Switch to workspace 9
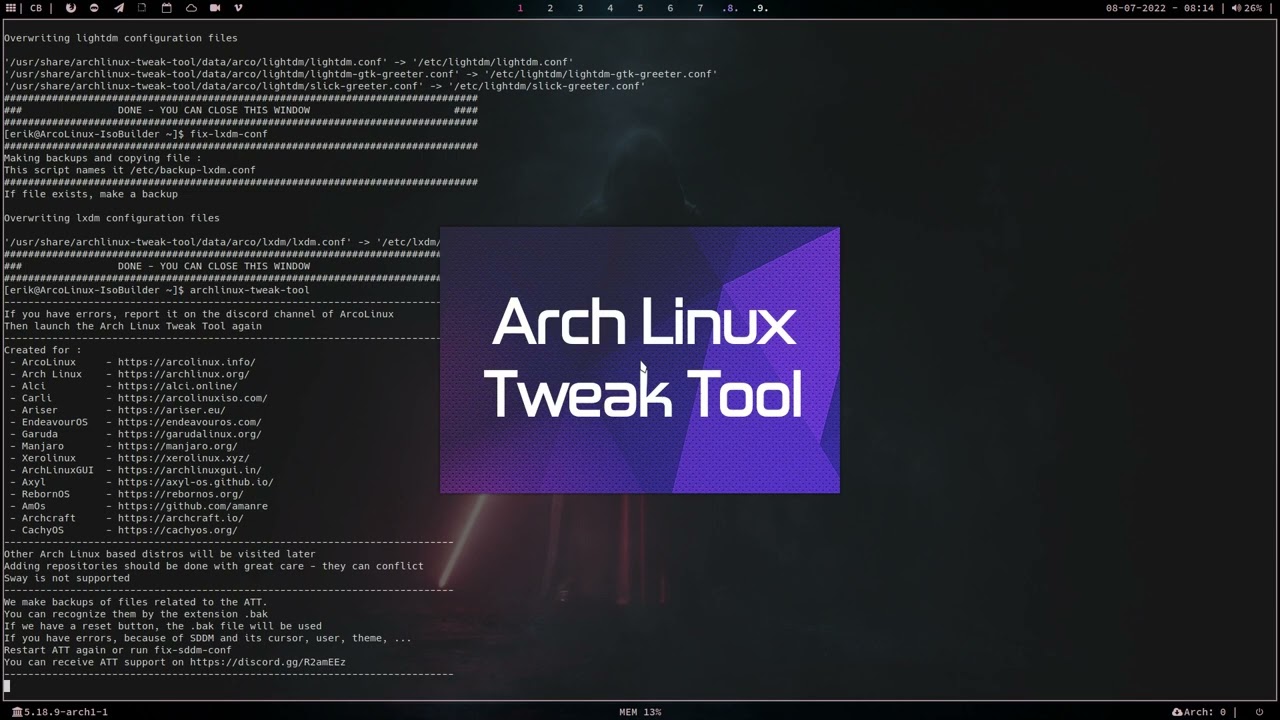1280x720 pixels. [760, 8]
